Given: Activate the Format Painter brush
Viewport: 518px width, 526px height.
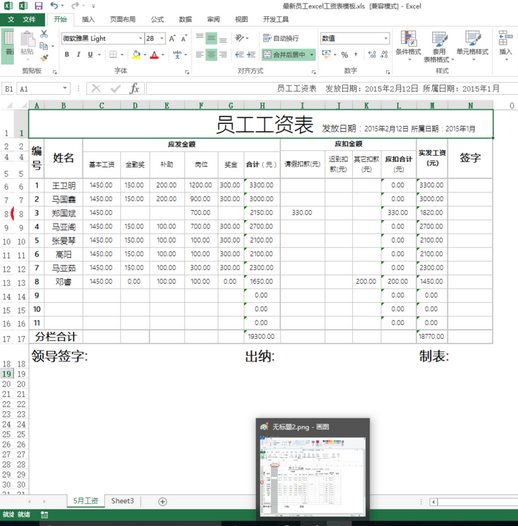Looking at the screenshot, I should (44, 58).
